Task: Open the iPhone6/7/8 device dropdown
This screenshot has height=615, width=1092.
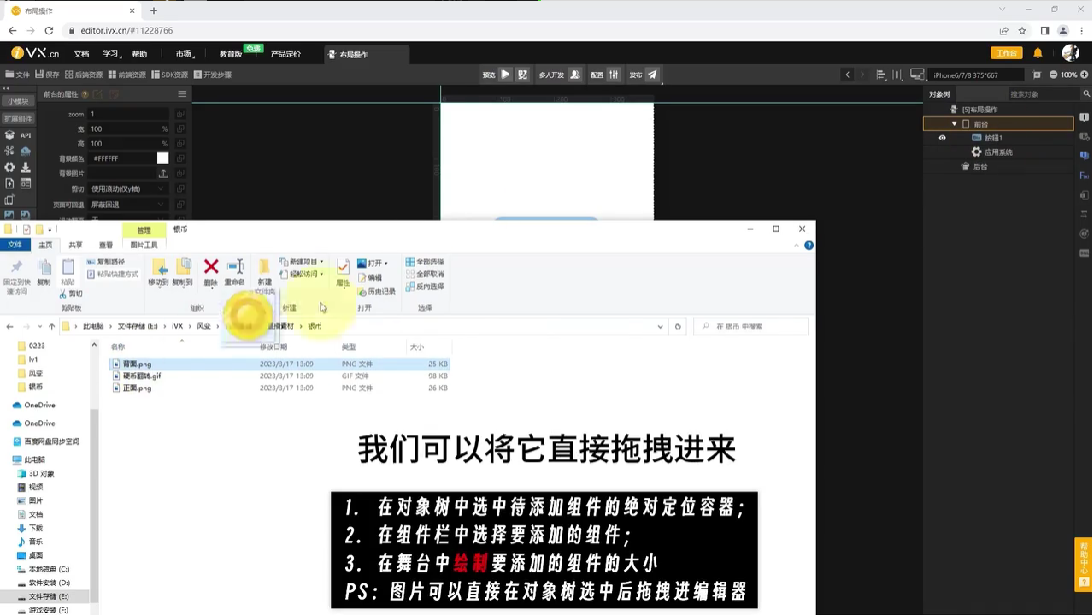Action: [978, 75]
